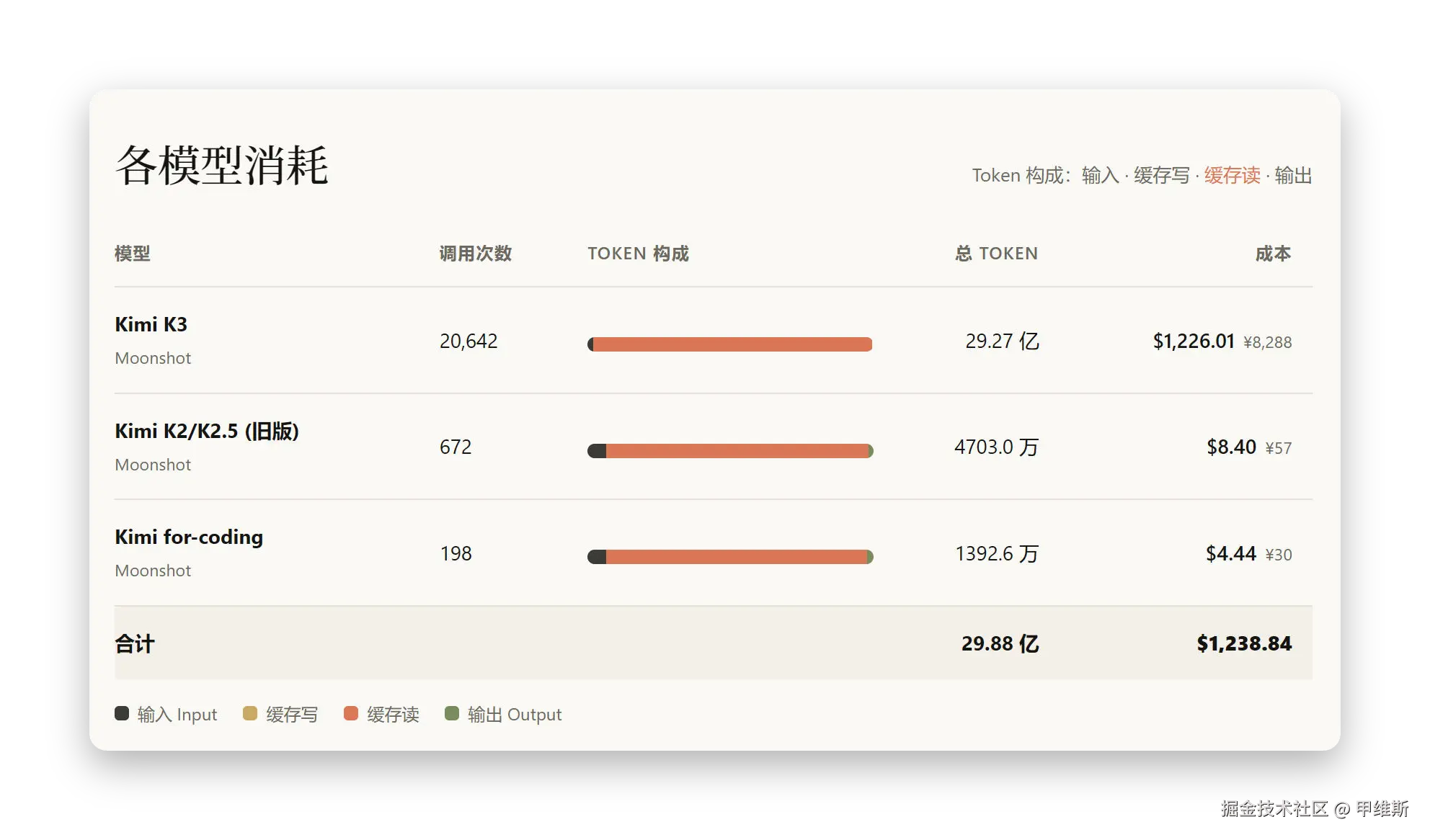Click the green swatch for 输出 Output
The height and width of the screenshot is (840, 1430).
click(x=452, y=713)
